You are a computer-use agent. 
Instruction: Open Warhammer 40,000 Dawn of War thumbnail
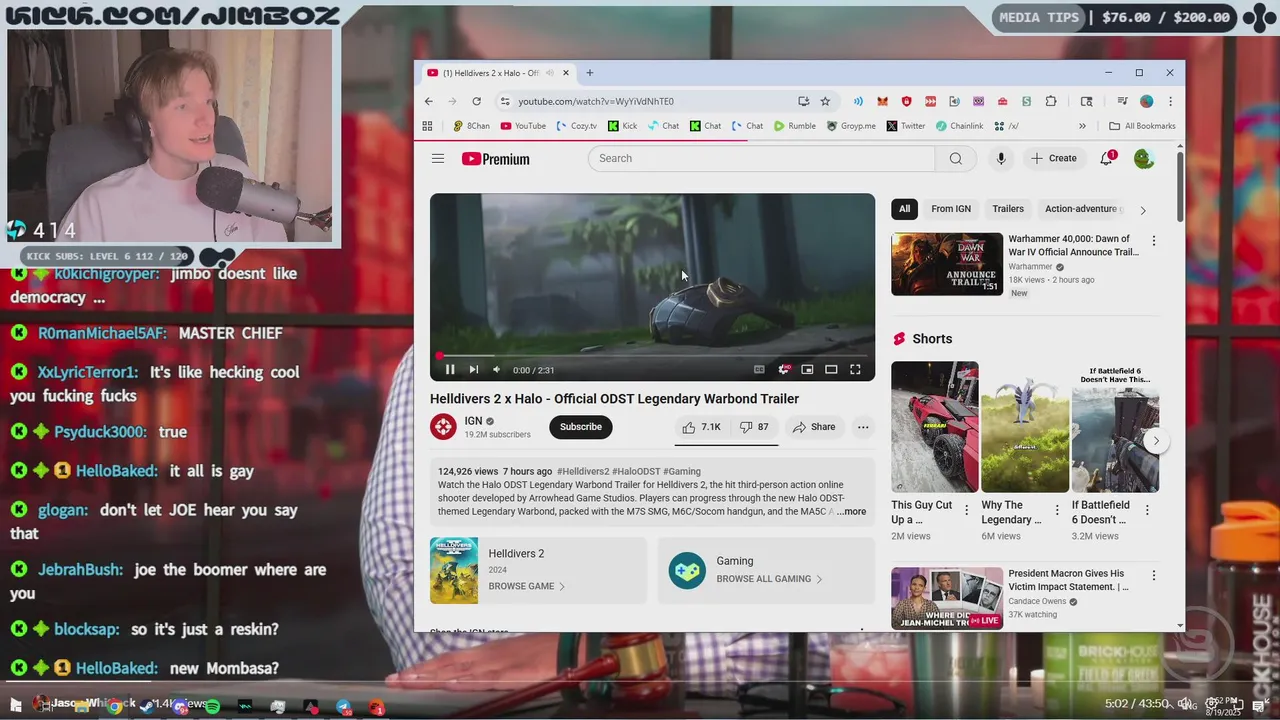(947, 264)
